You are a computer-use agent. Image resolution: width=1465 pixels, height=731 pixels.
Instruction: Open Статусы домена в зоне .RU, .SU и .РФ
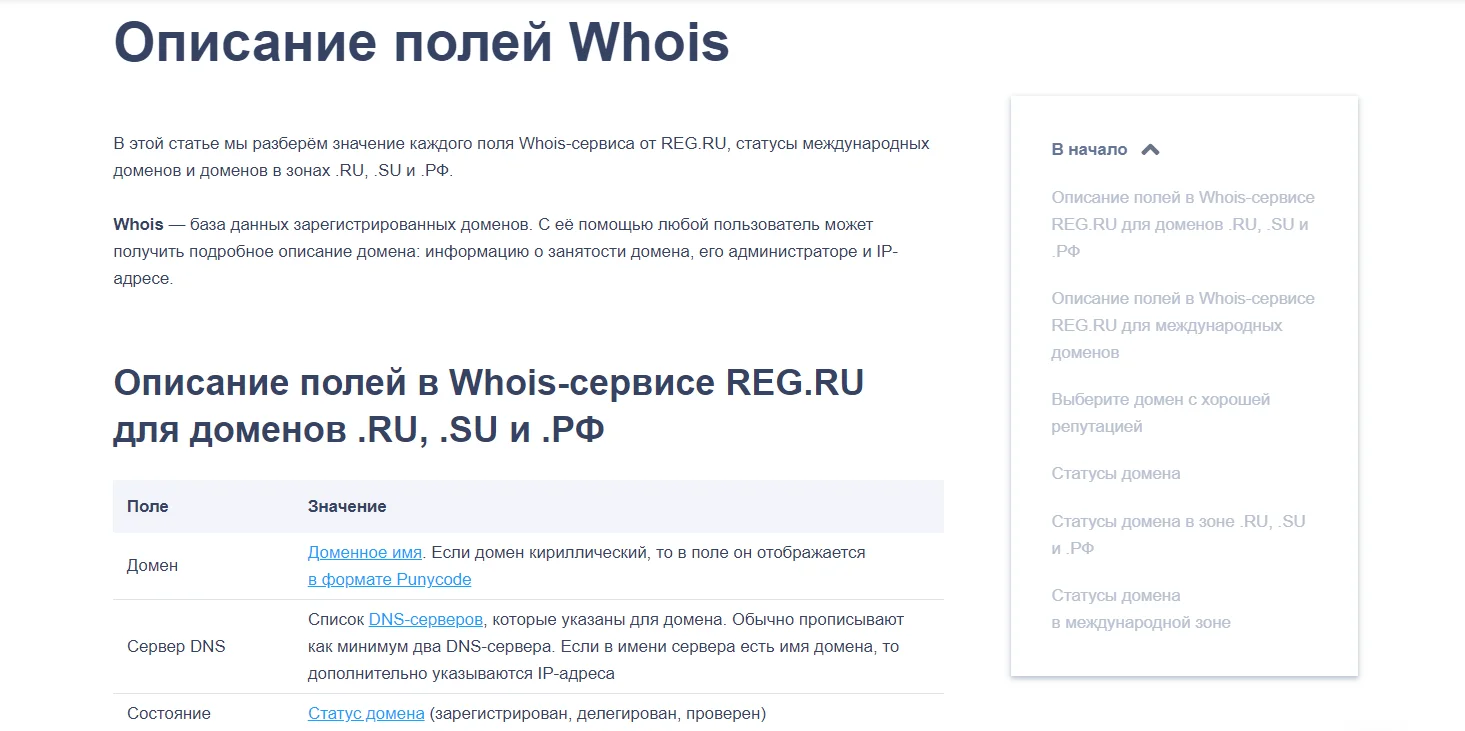[x=1178, y=535]
